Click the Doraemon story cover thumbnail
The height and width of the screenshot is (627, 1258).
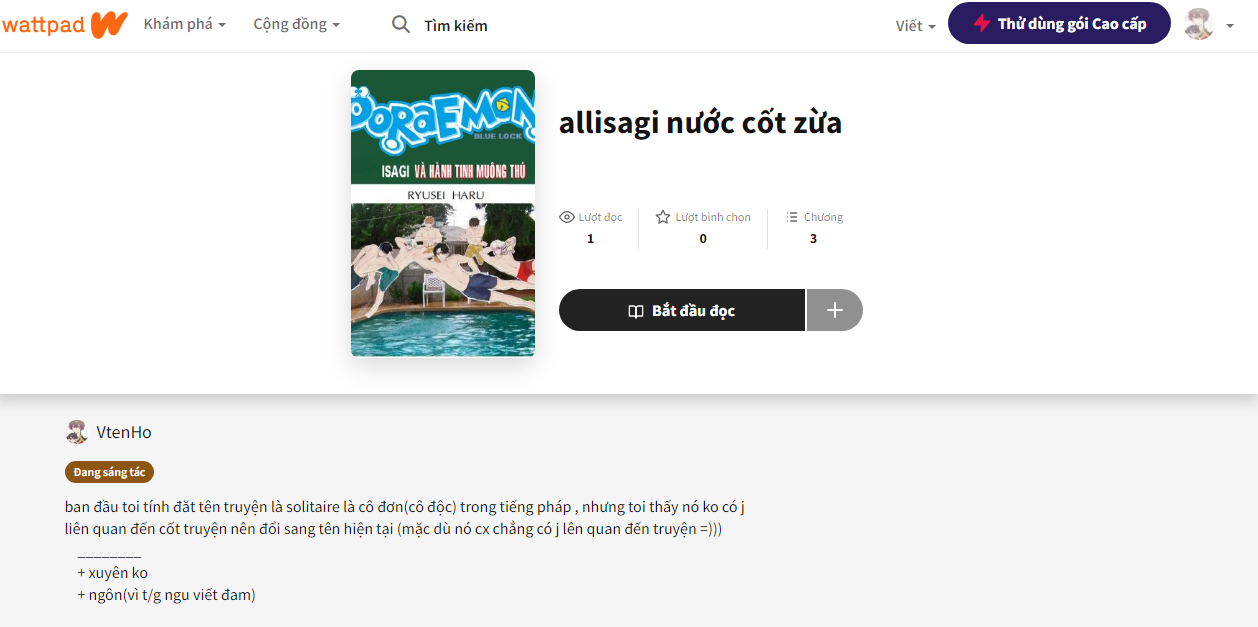443,213
